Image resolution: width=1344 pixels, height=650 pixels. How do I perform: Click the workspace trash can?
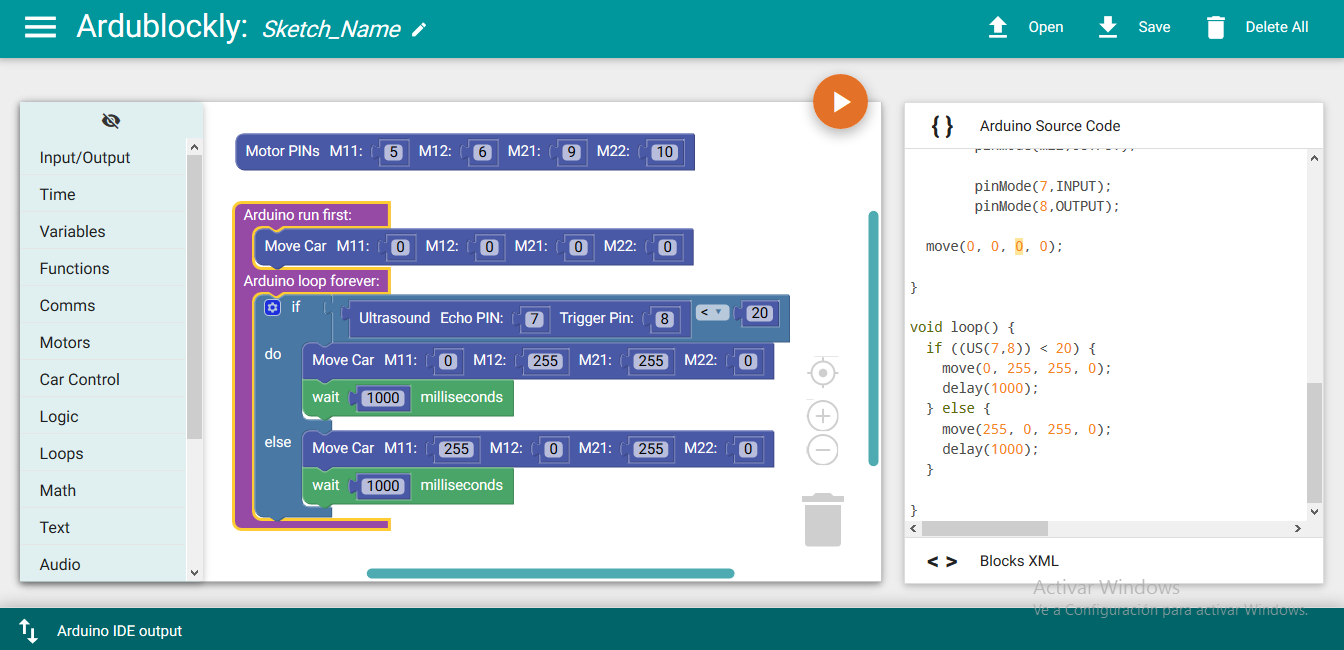click(x=823, y=519)
